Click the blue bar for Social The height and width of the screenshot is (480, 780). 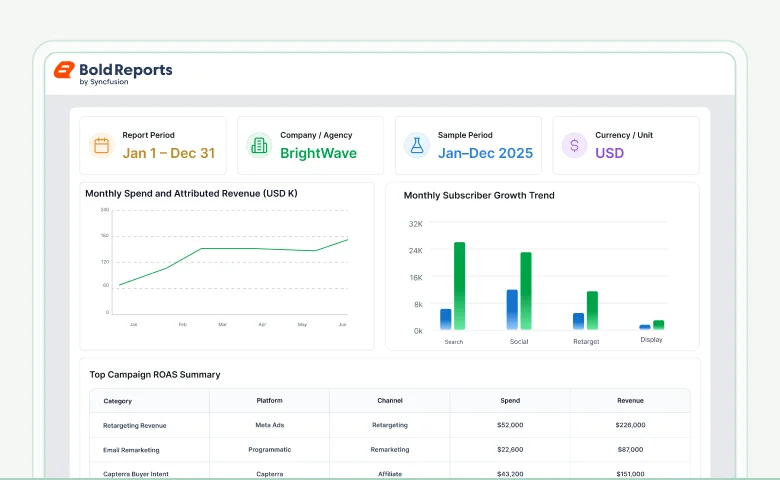(512, 309)
